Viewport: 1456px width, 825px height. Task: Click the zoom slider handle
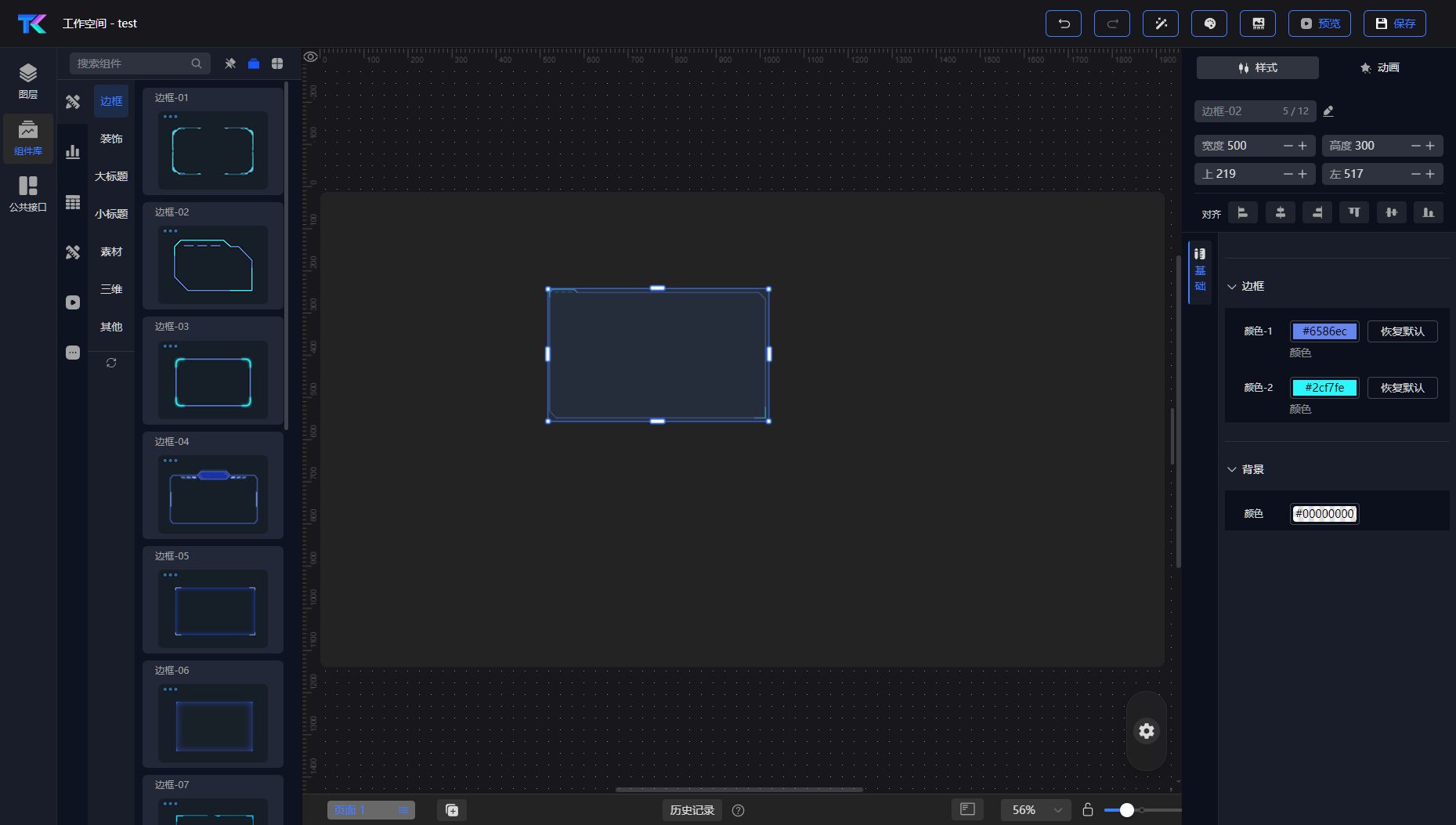coord(1126,810)
